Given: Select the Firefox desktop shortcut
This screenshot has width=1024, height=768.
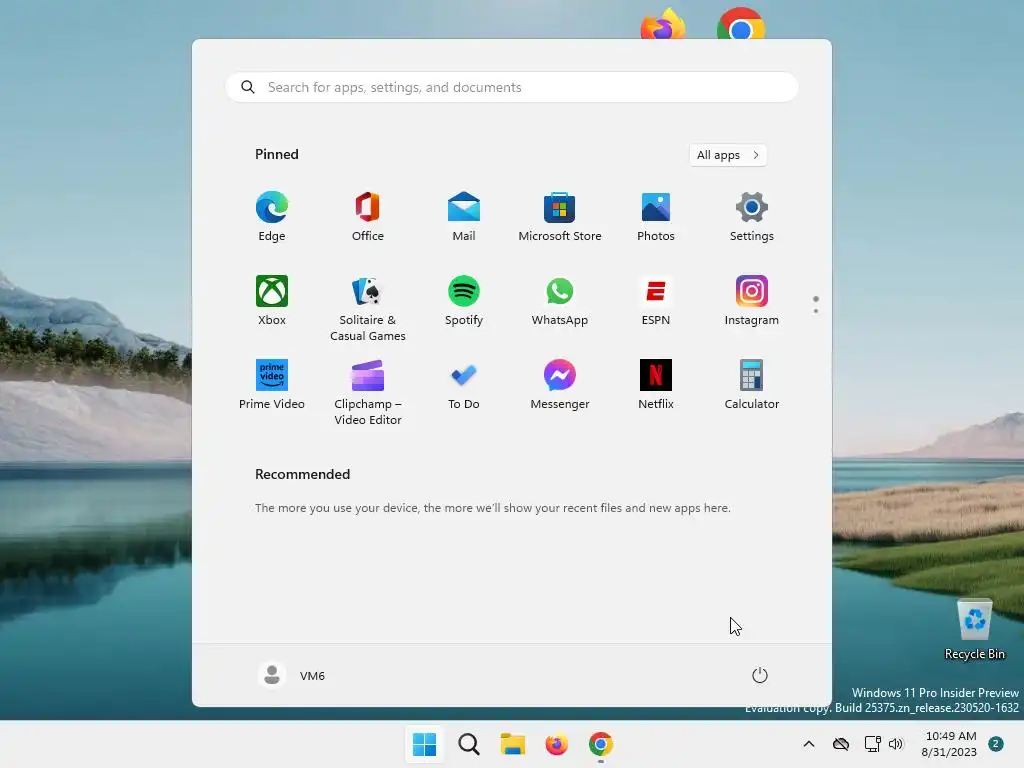Looking at the screenshot, I should point(663,24).
